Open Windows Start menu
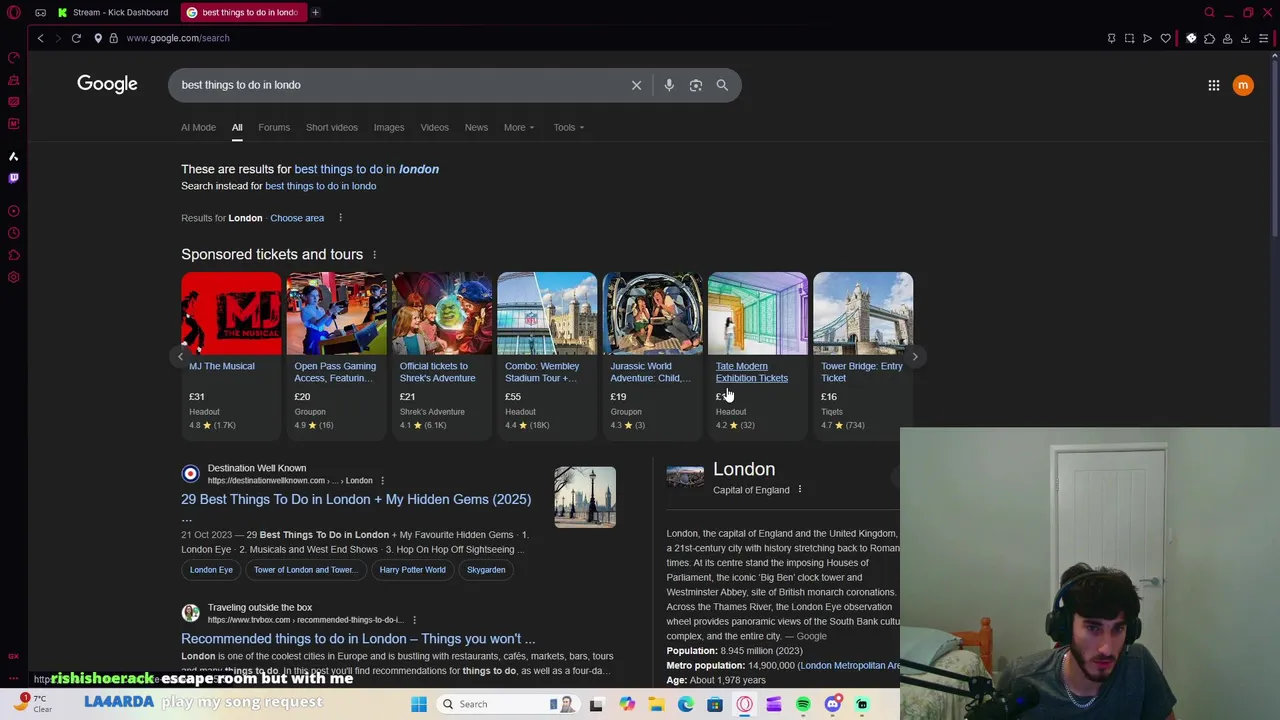This screenshot has width=1280, height=720. pyautogui.click(x=419, y=704)
